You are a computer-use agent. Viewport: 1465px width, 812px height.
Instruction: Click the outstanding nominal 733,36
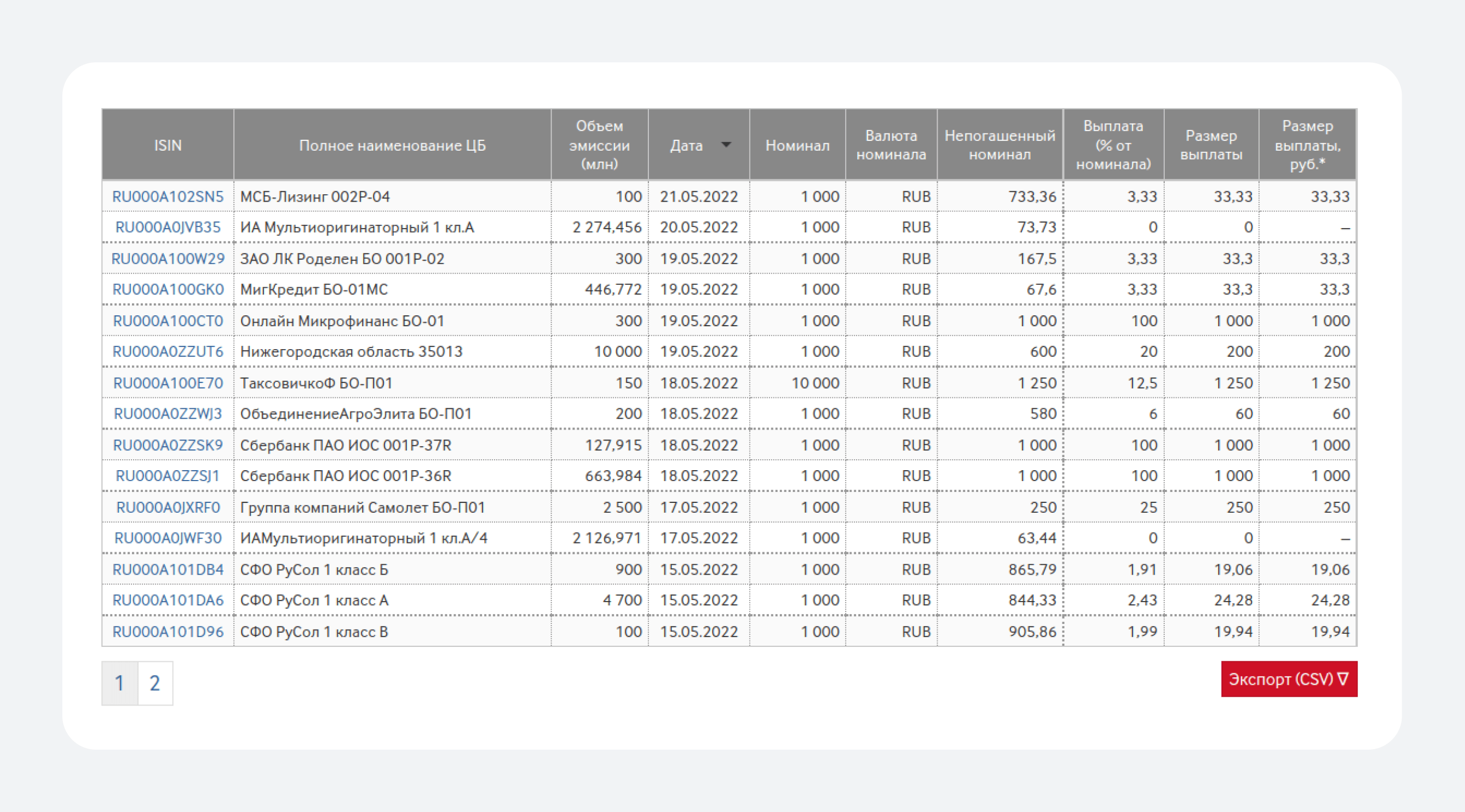click(x=1032, y=197)
